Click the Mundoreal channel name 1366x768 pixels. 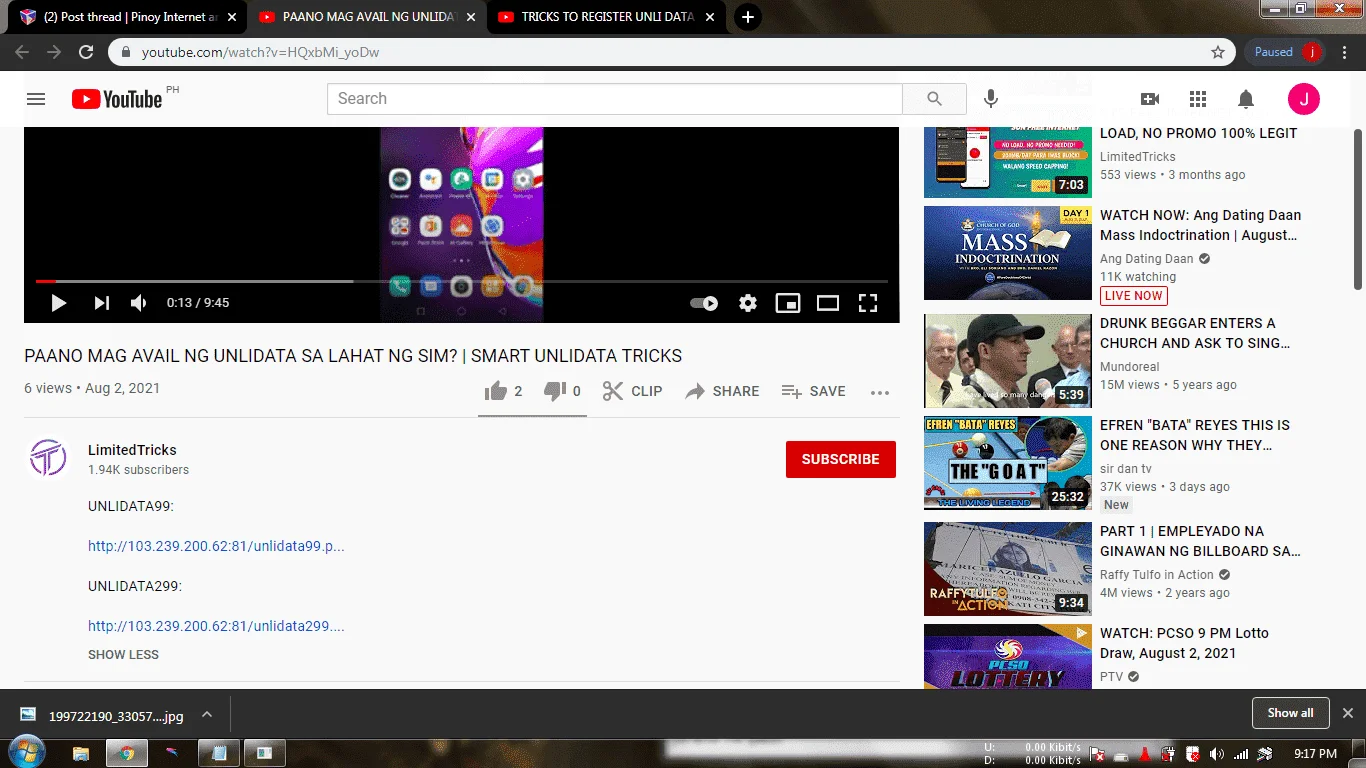tap(1130, 367)
